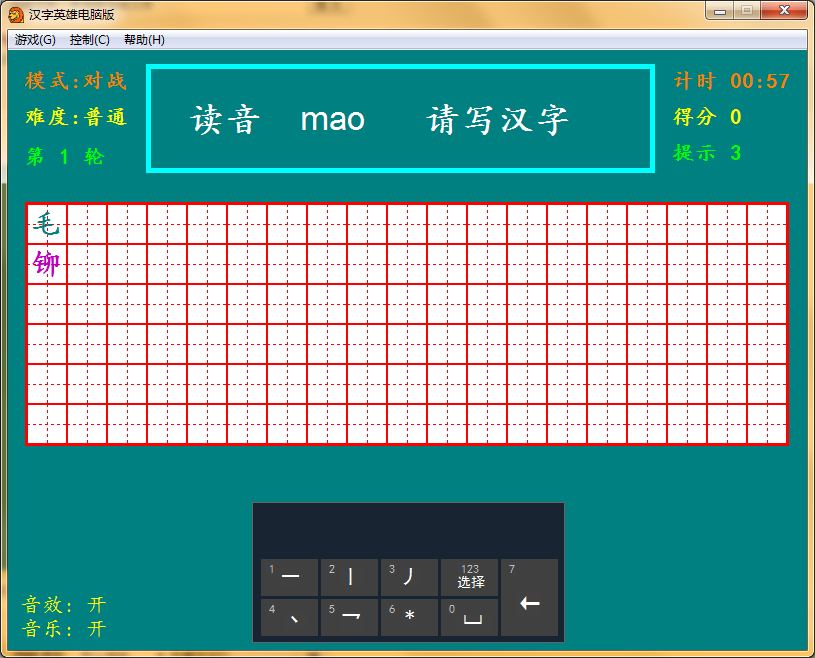The width and height of the screenshot is (815, 658).
Task: Open the 游戏(G) menu
Action: pyautogui.click(x=35, y=40)
